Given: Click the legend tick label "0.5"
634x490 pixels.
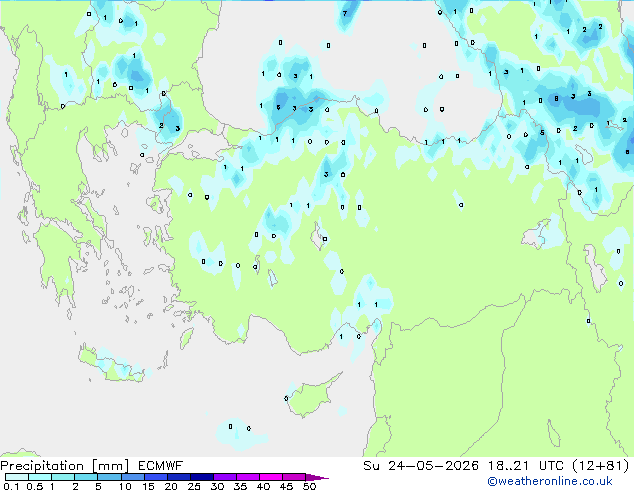Looking at the screenshot, I should click(x=35, y=486).
